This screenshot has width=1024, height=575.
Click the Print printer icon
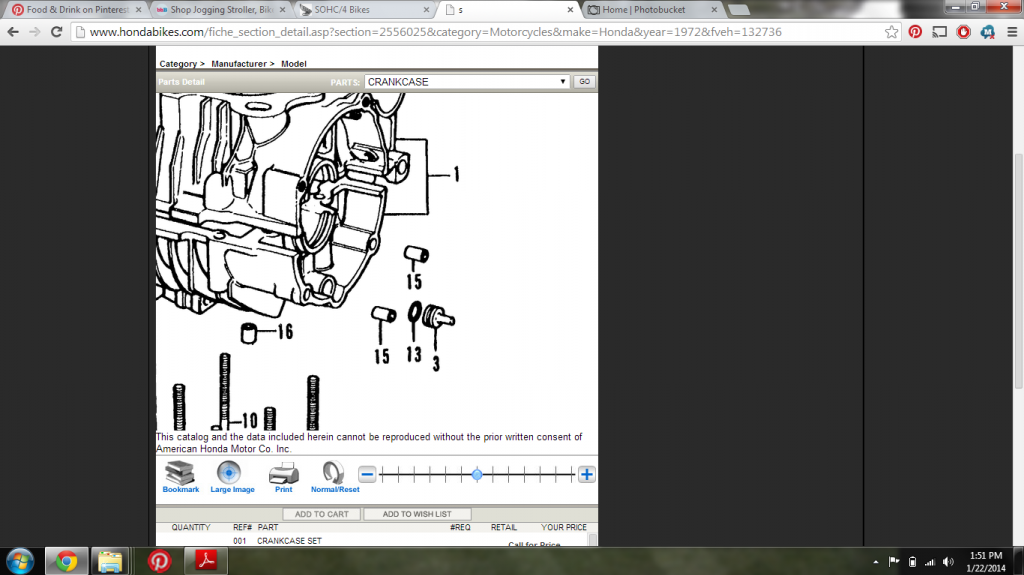click(x=283, y=472)
